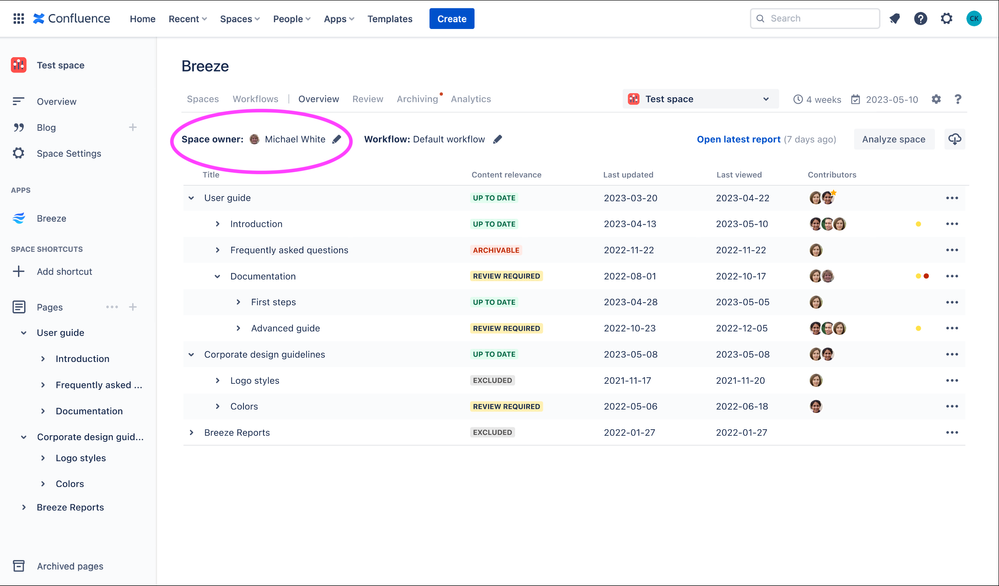Collapse the User guide row in table

pos(191,198)
